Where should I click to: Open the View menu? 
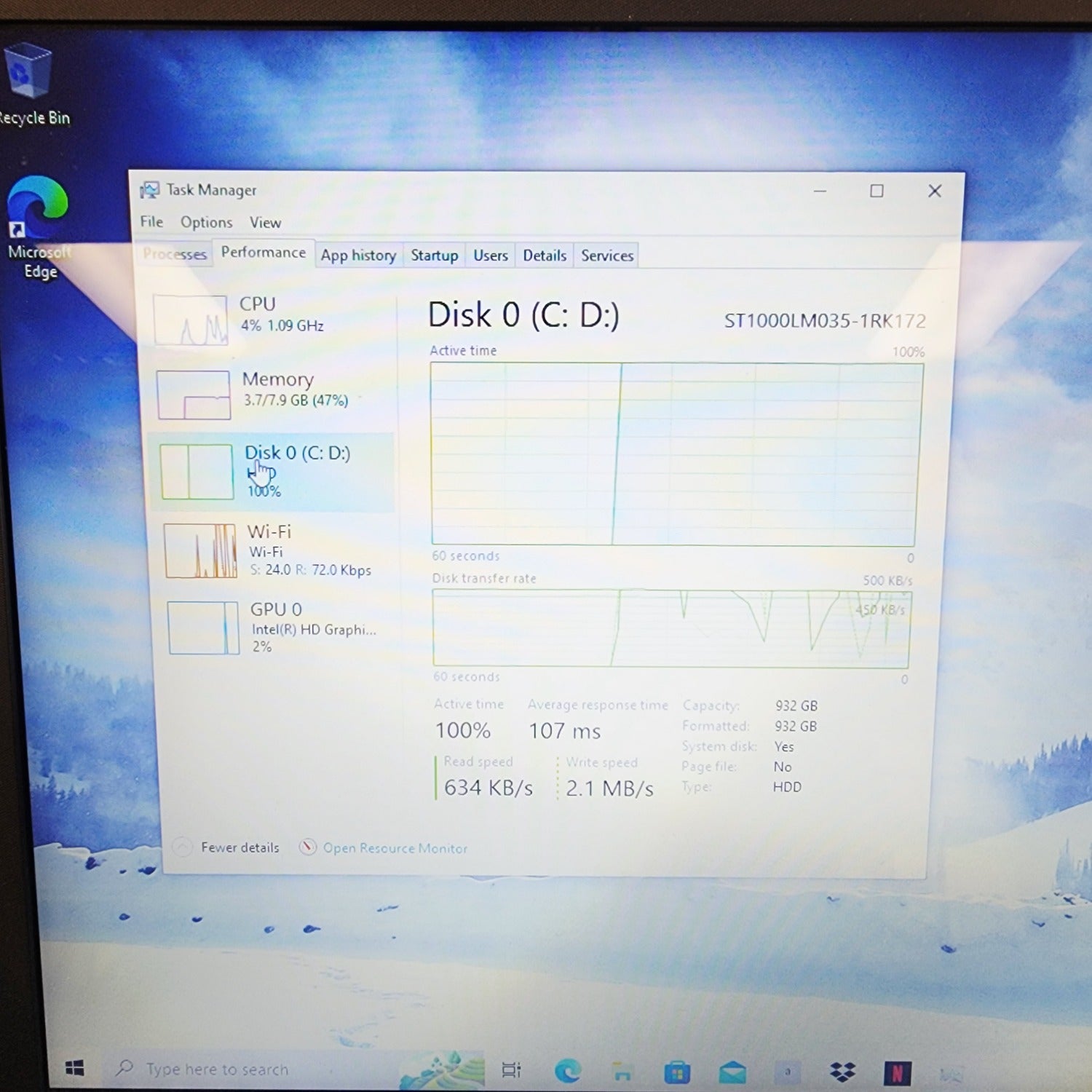tap(265, 223)
